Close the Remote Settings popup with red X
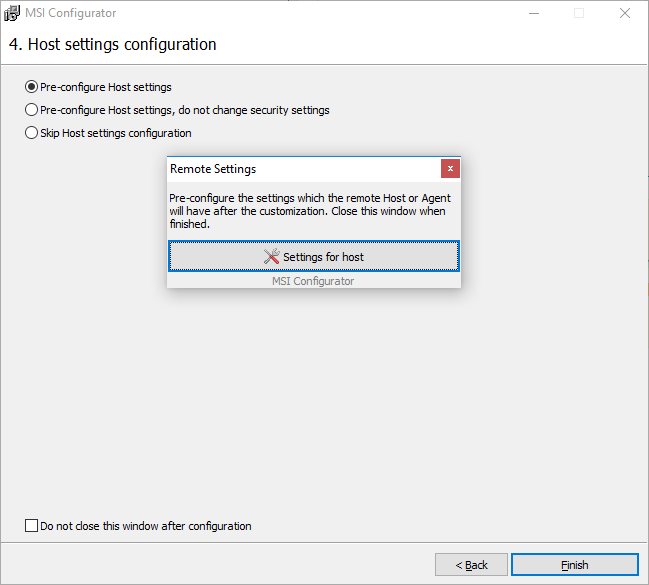This screenshot has width=649, height=585. coord(450,169)
